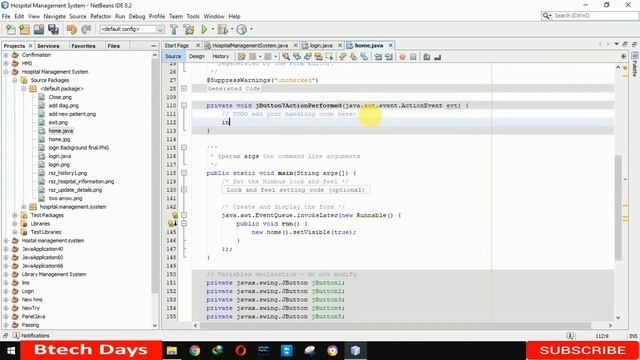Toggle Highlight Search in editor toolbar
The width and height of the screenshot is (640, 360).
318,57
